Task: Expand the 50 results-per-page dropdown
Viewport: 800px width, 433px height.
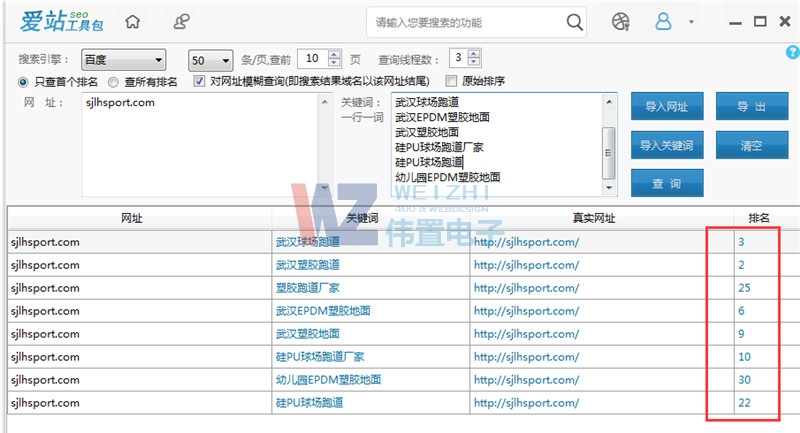Action: 211,59
